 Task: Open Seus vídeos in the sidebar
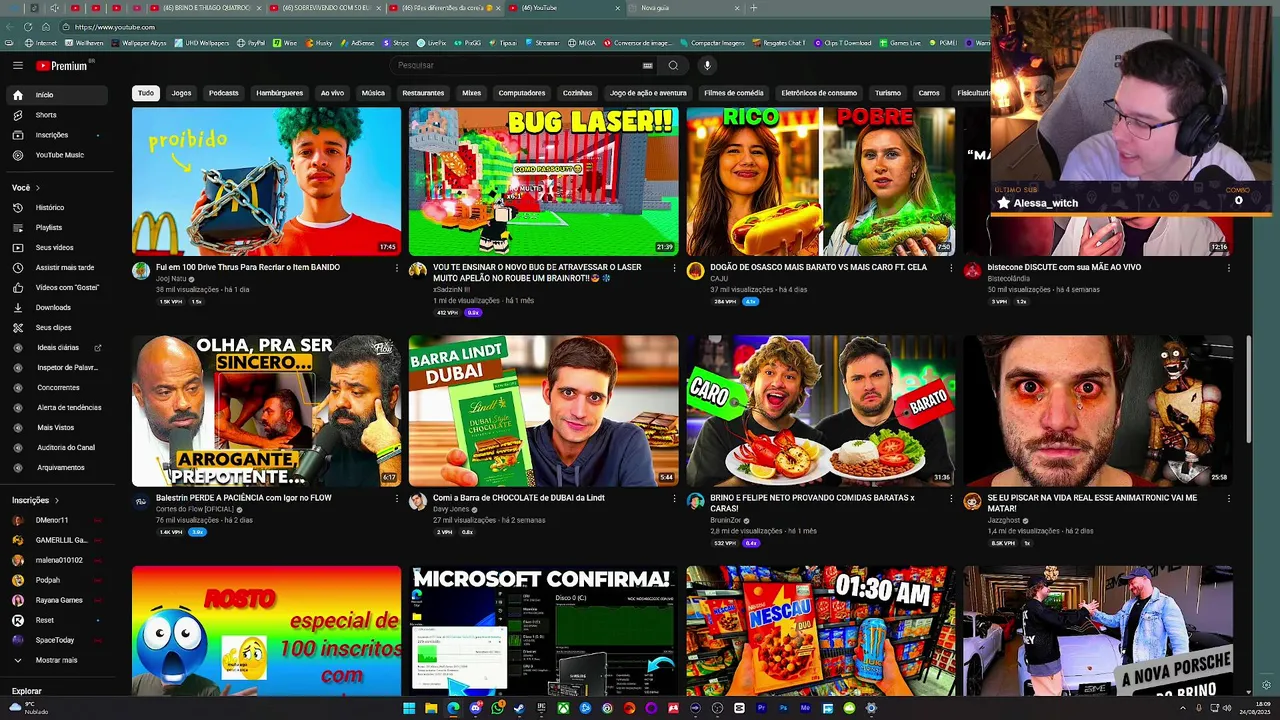(56, 247)
